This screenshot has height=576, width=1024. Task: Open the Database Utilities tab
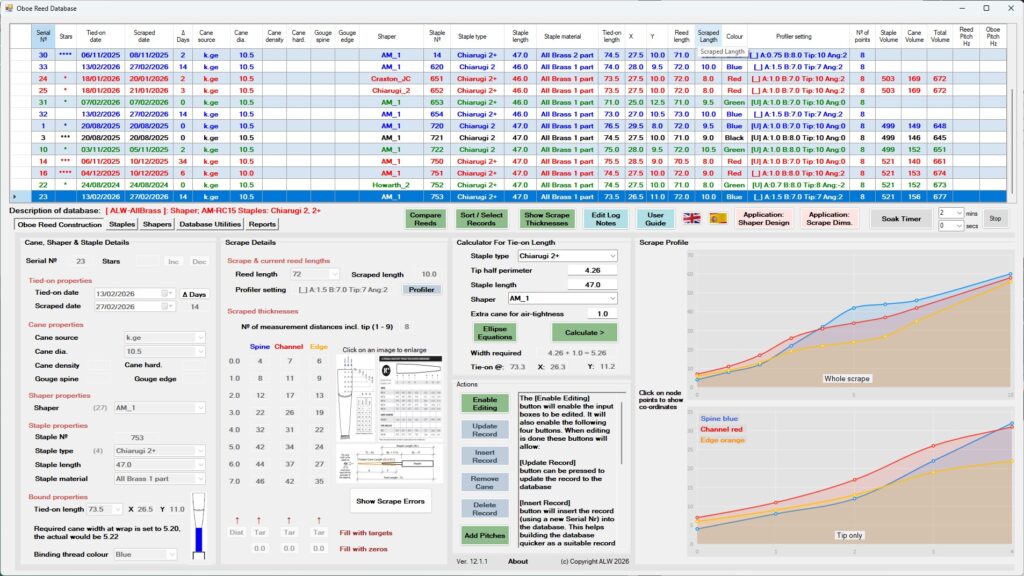pos(210,225)
